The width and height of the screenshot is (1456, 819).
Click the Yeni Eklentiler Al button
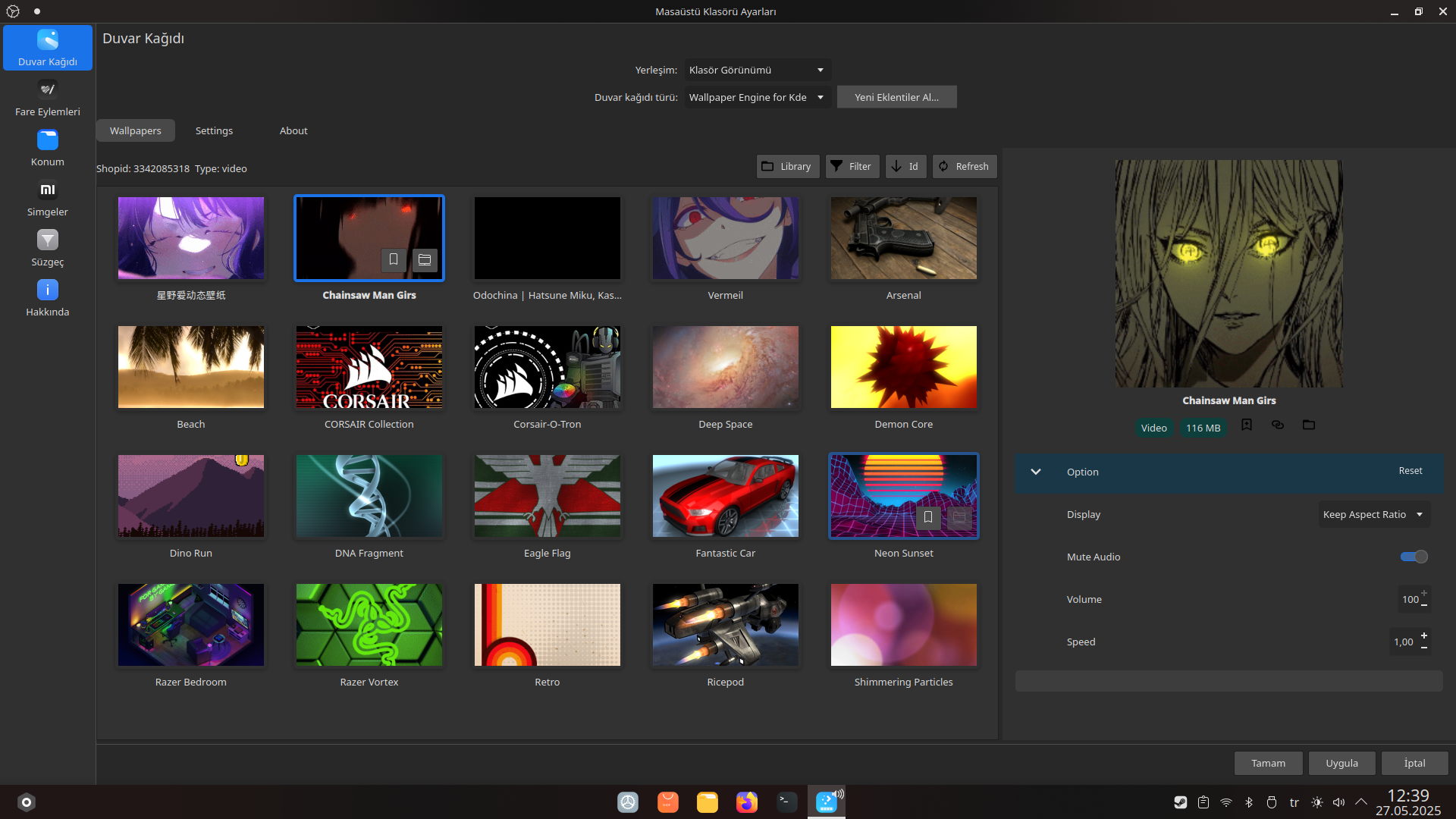896,97
